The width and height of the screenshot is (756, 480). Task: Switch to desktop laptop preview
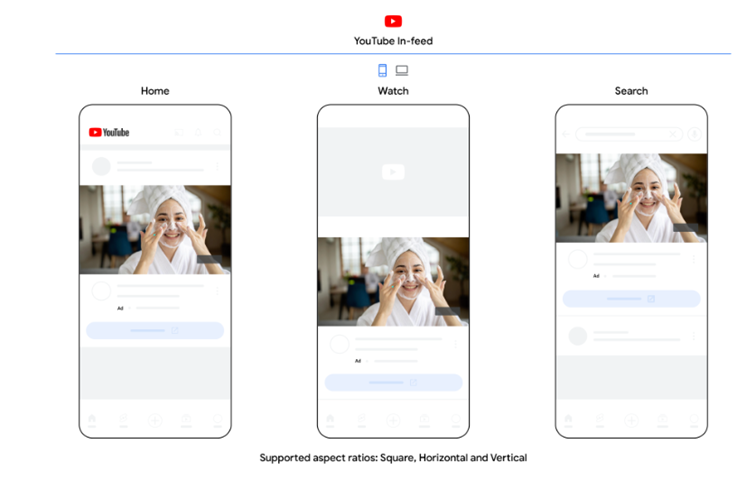(402, 70)
